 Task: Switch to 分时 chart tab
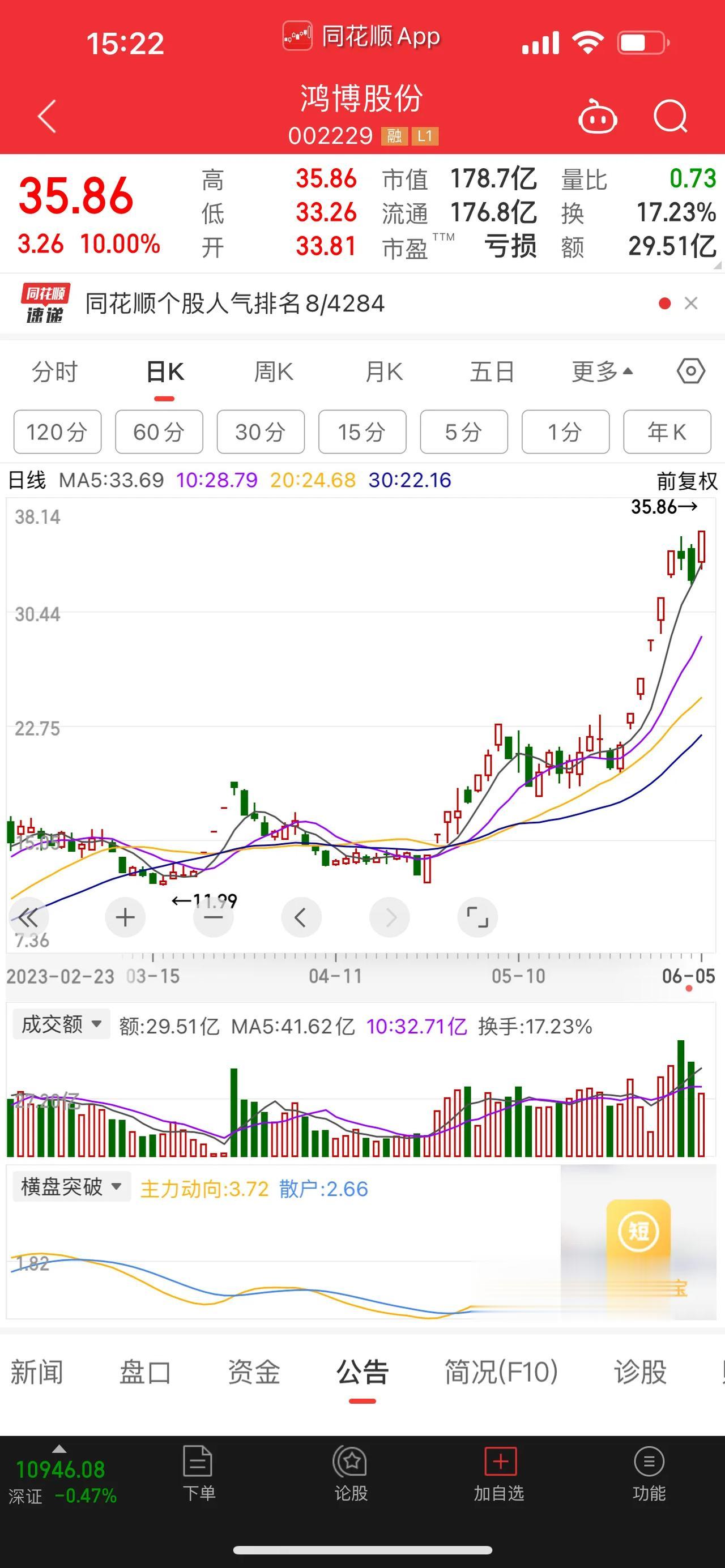[x=55, y=371]
